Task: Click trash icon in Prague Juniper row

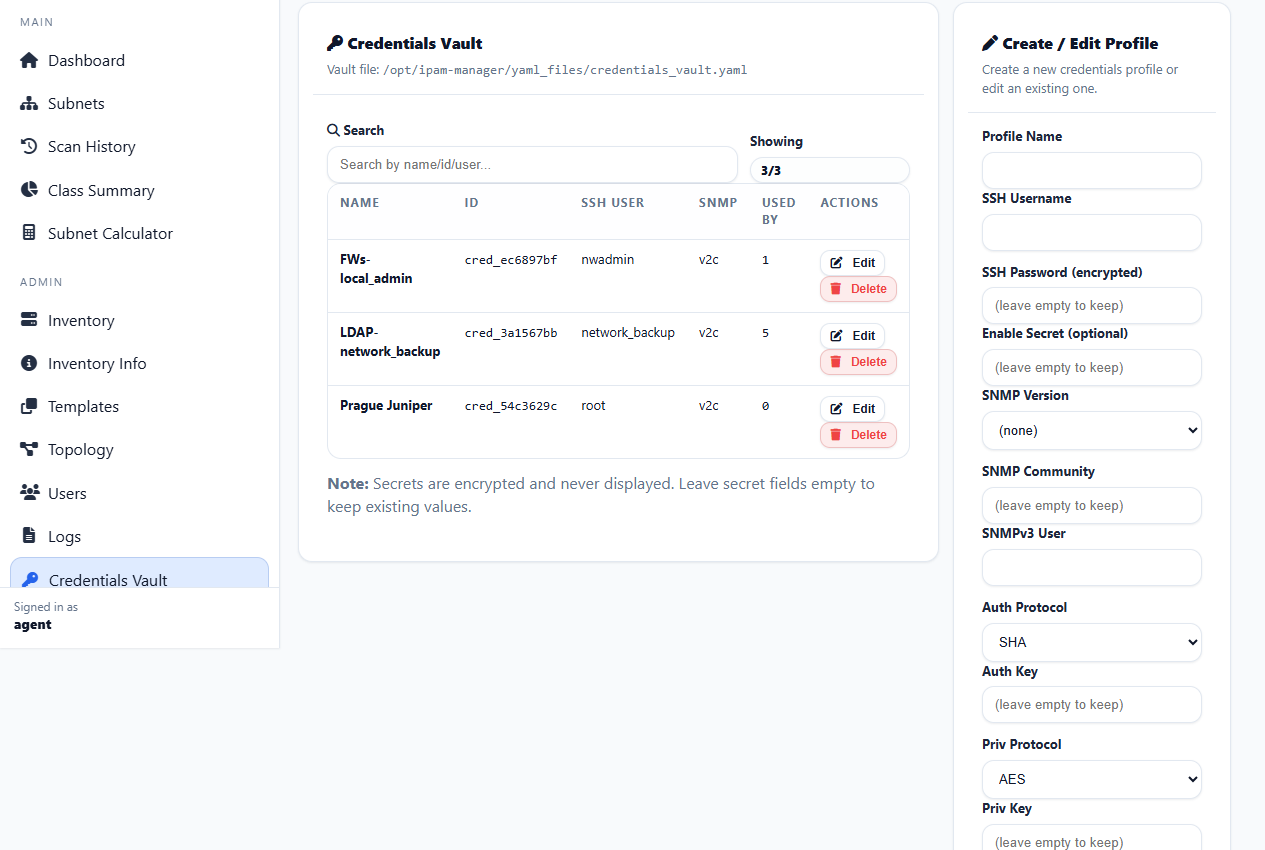Action: 836,435
